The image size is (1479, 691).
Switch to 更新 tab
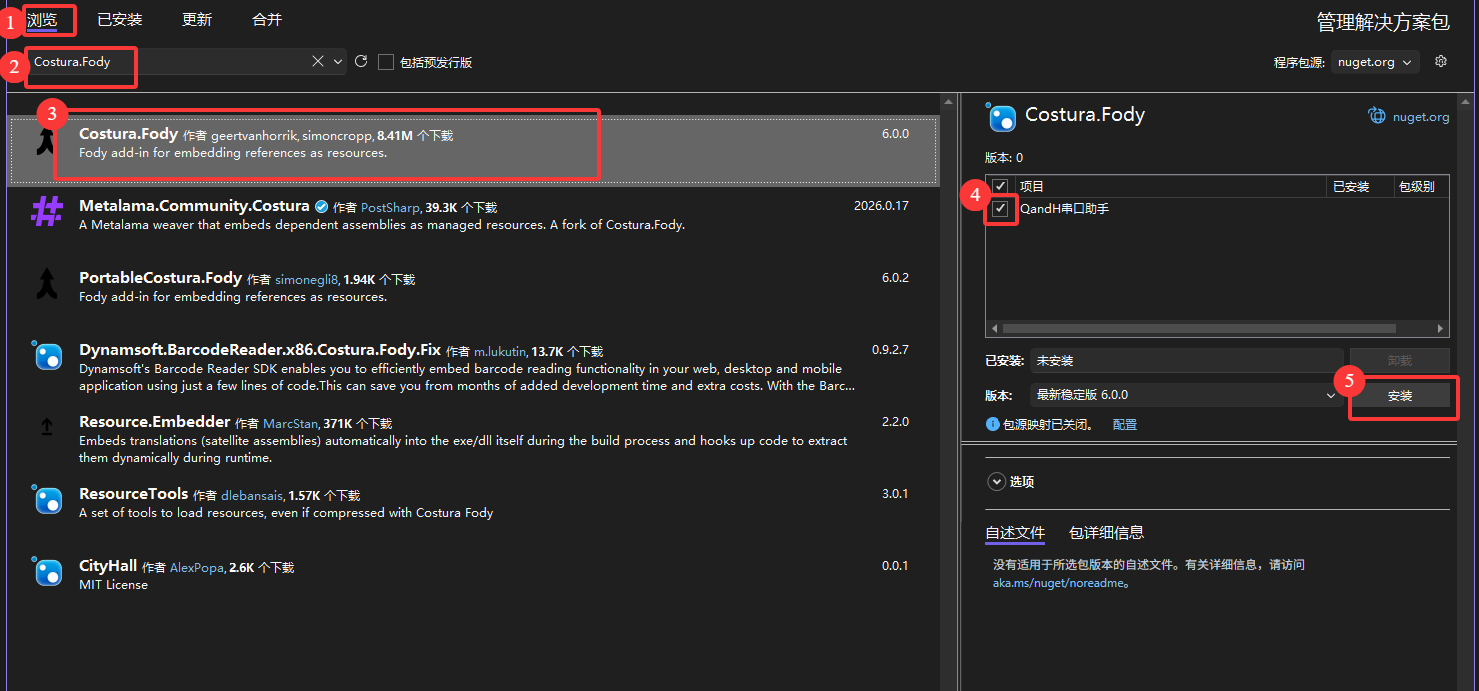(197, 19)
